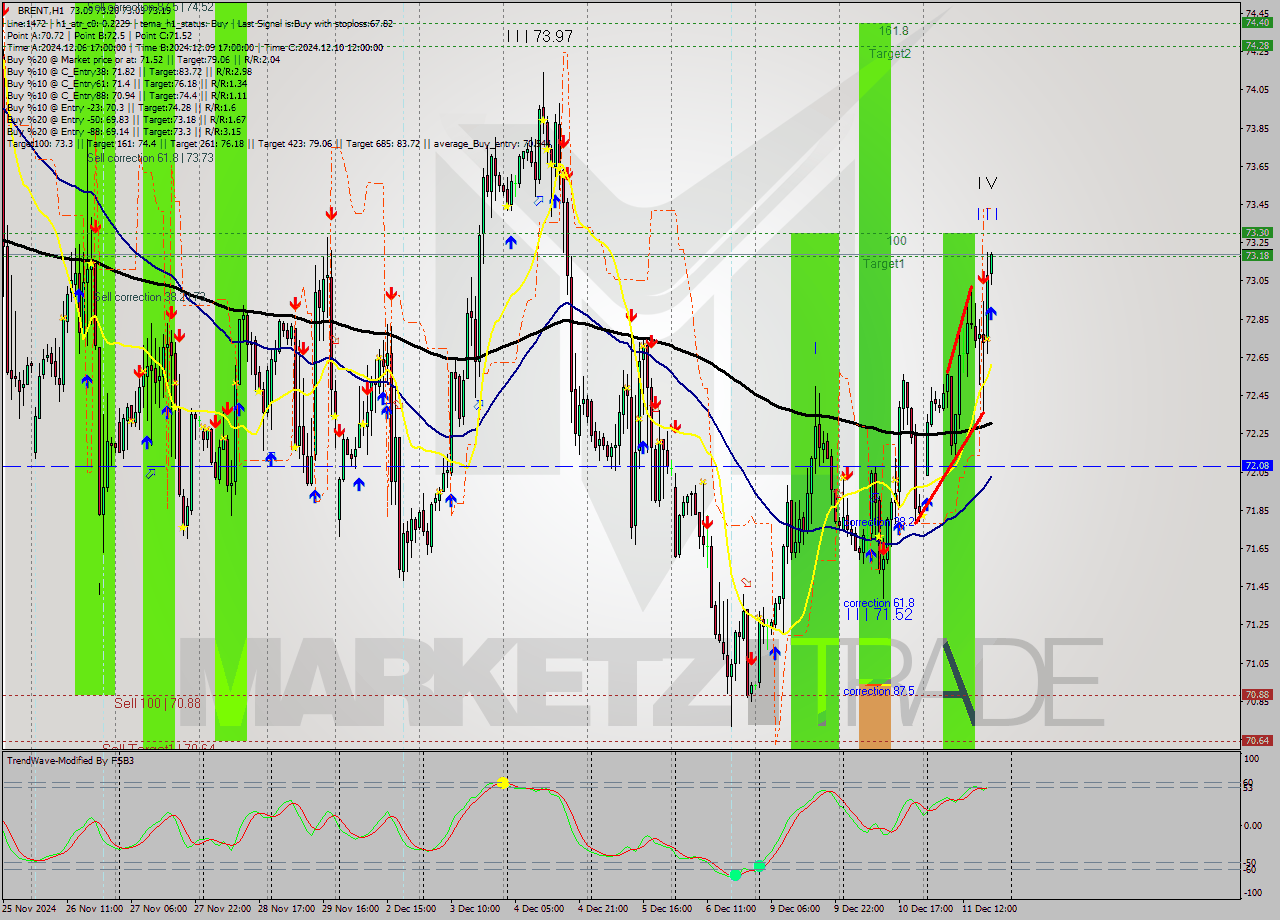Click the '27 Nov 22:00' time axis label

[x=223, y=909]
